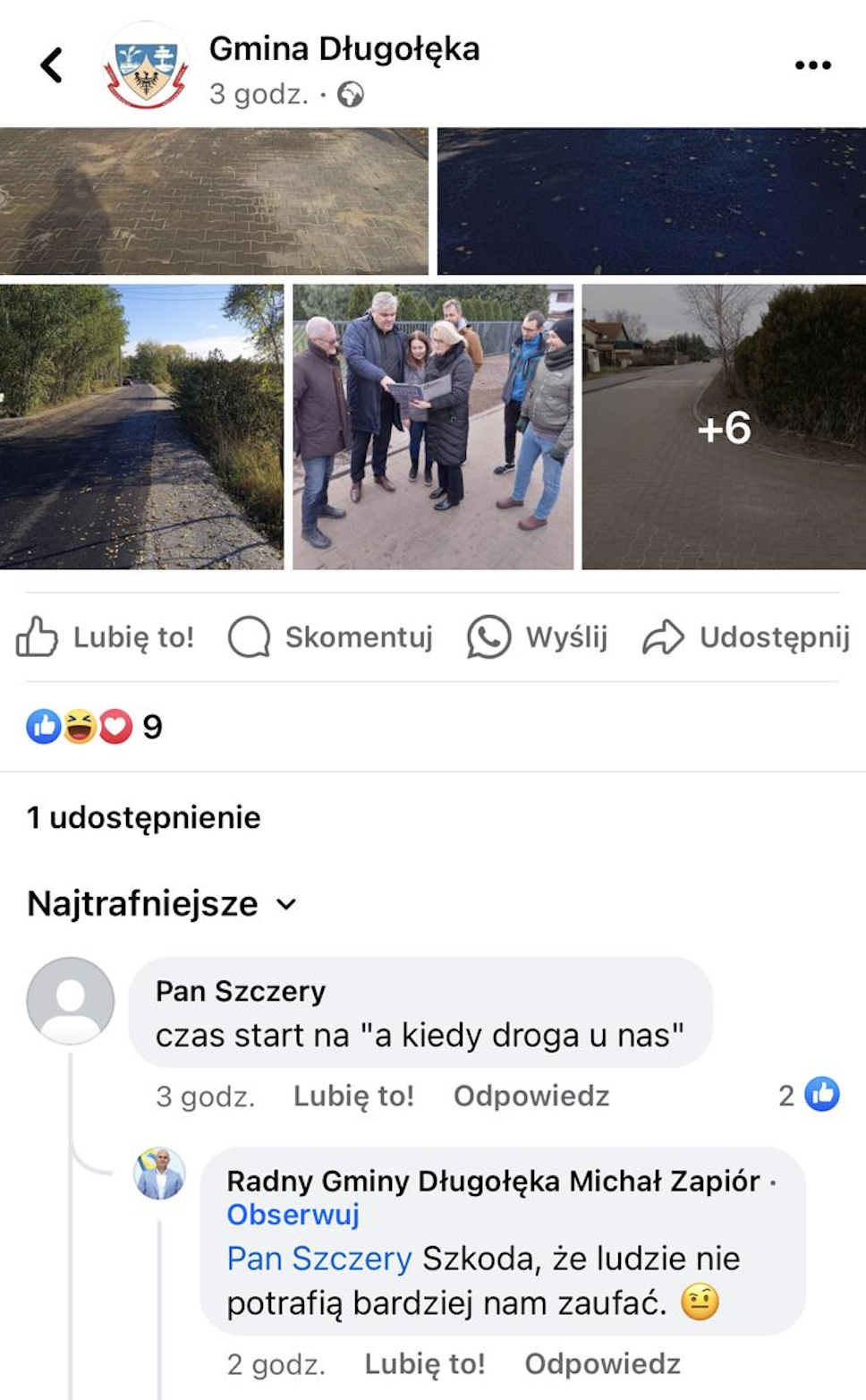
Task: Follow Michał Zapiór via Obserwuj link
Action: pos(293,1215)
